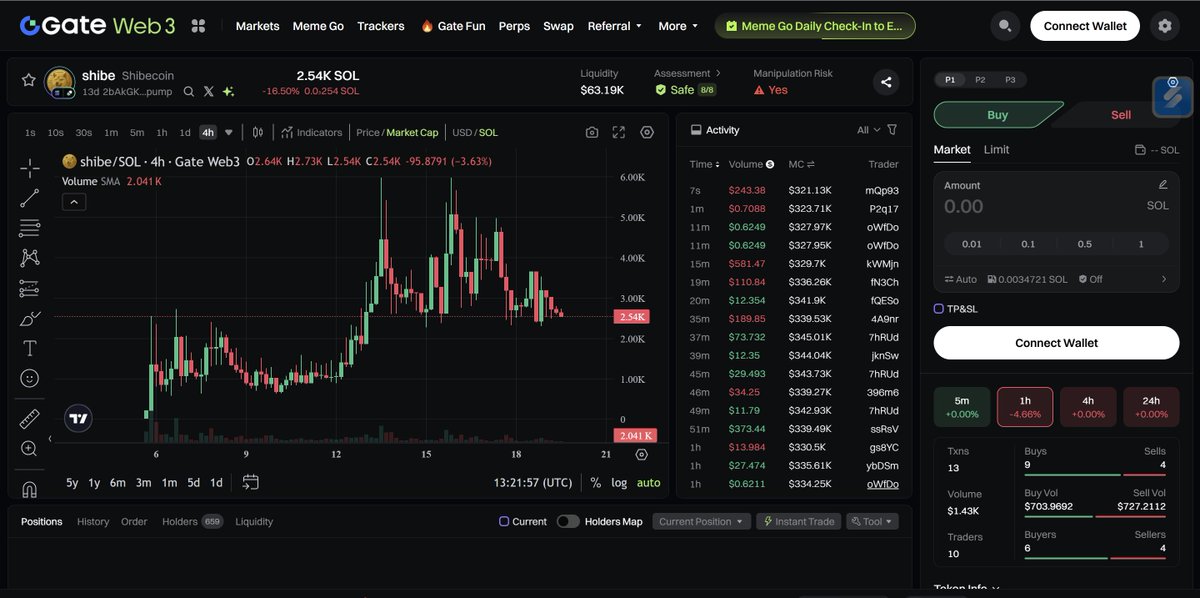Screen dimensions: 1200x598
Task: Expand Auto slippage settings arrow
Action: [1163, 279]
